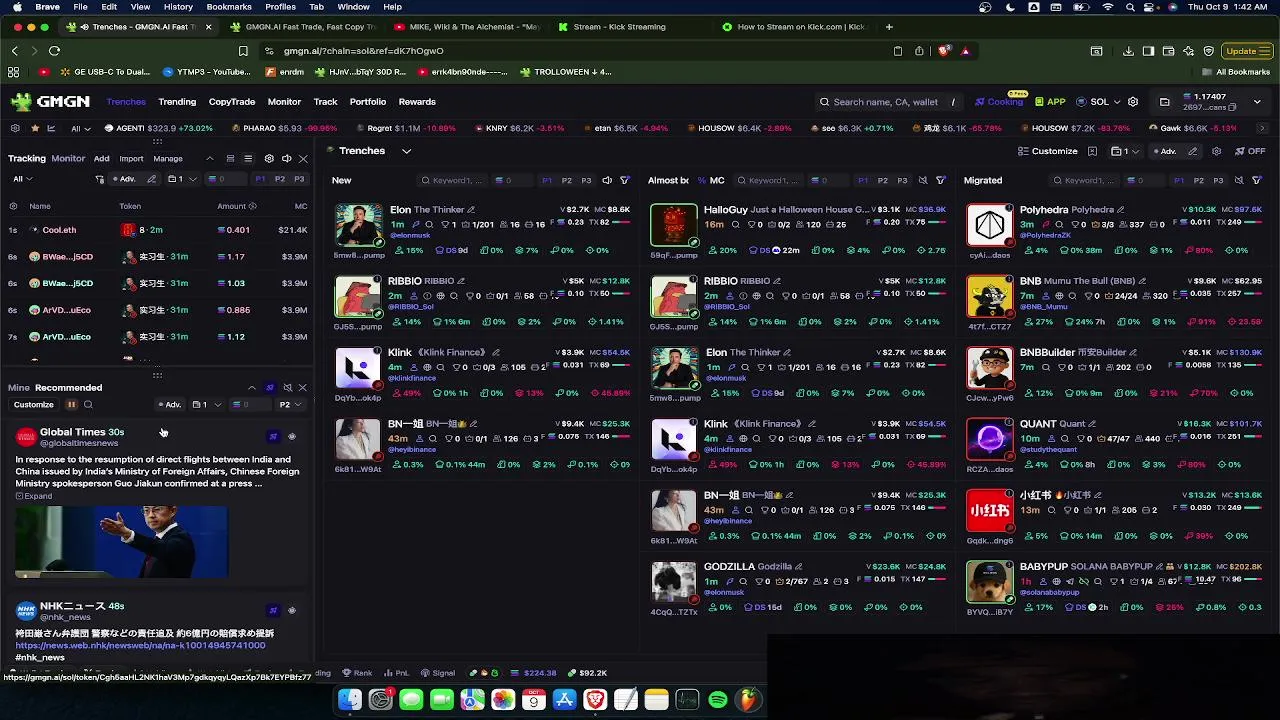Expand the Global Times post text
The height and width of the screenshot is (720, 1280).
click(x=34, y=496)
